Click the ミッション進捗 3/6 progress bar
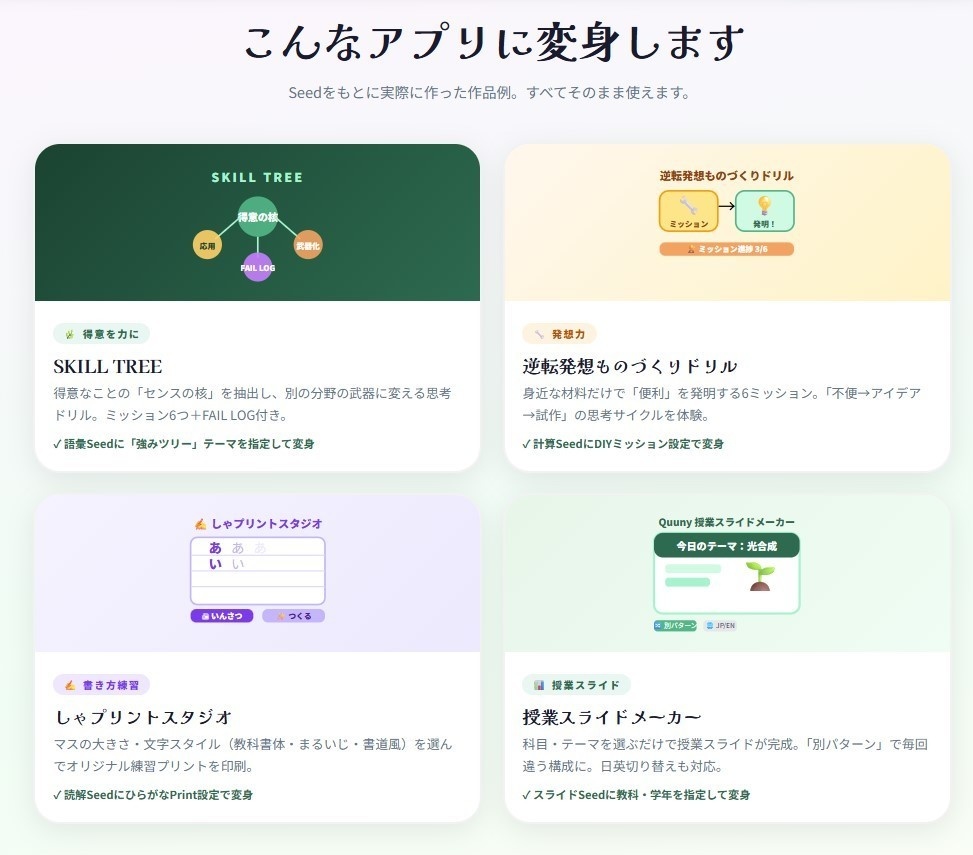The height and width of the screenshot is (855, 973). pyautogui.click(x=726, y=249)
